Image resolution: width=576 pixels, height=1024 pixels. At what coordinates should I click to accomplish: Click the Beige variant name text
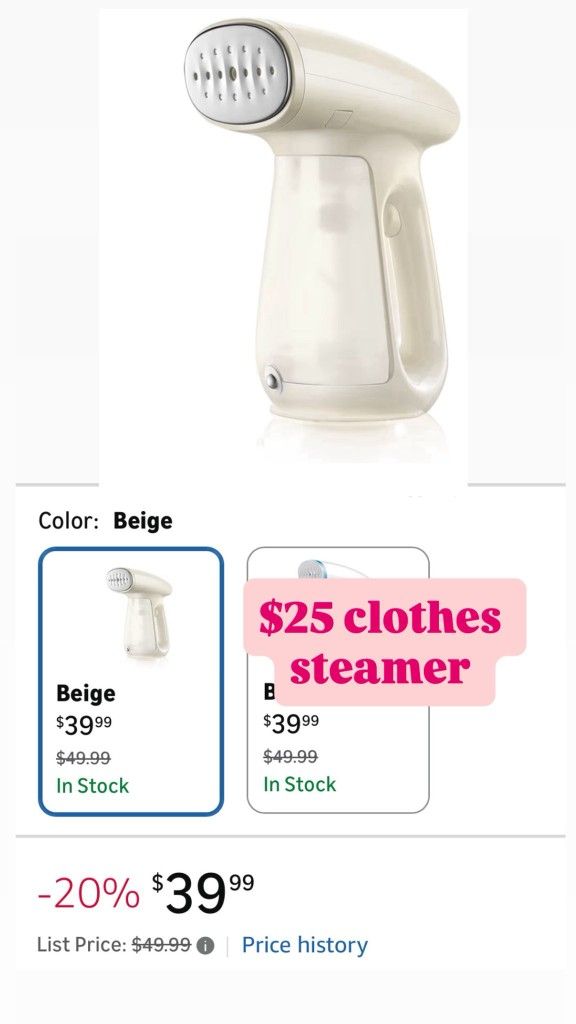tap(87, 693)
